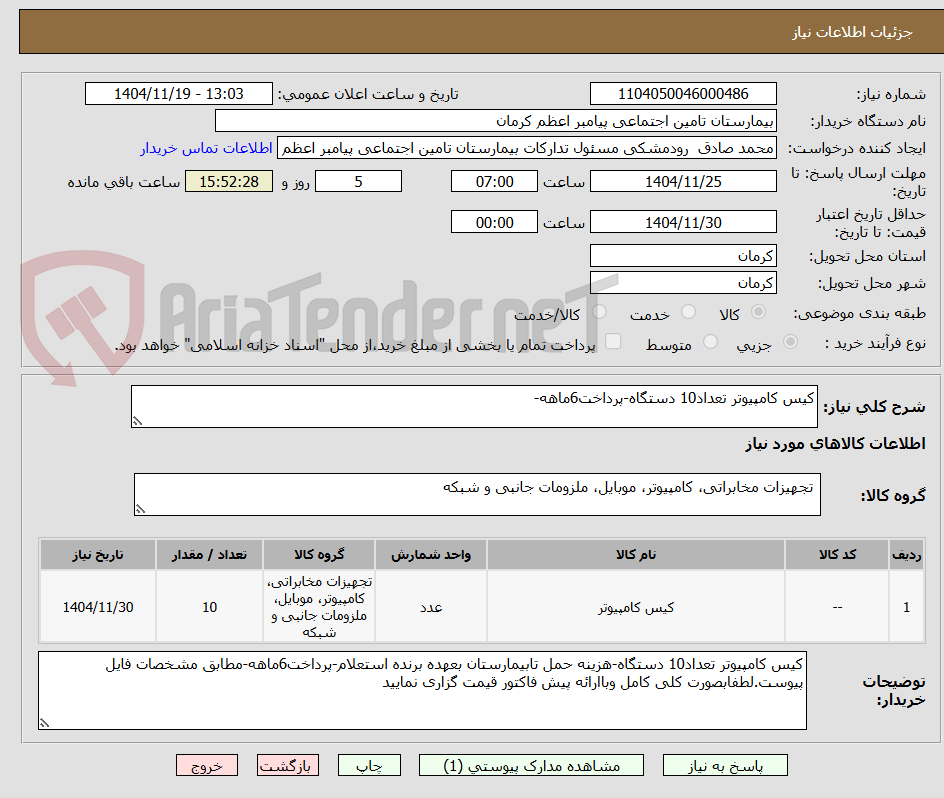Click the توضیحات خریدار label
Screen dimensions: 944x798
pos(894,690)
